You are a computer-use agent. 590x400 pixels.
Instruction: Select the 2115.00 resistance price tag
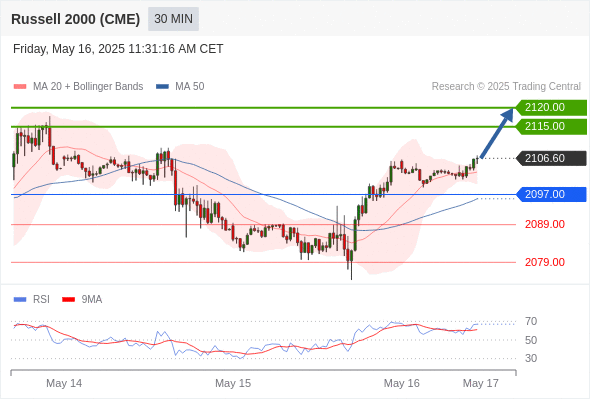click(551, 126)
